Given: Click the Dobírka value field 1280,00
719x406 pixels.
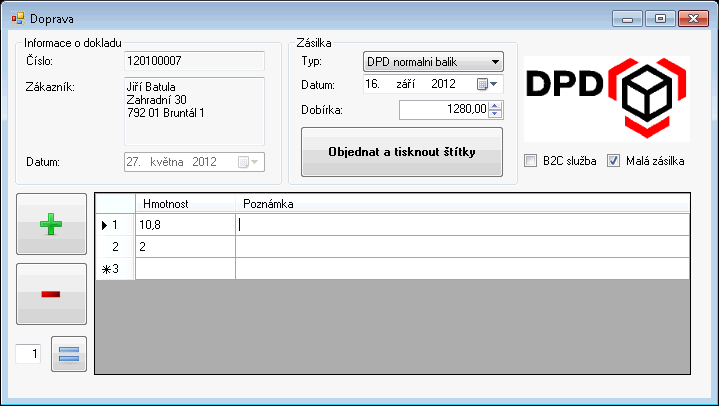Looking at the screenshot, I should pyautogui.click(x=444, y=110).
